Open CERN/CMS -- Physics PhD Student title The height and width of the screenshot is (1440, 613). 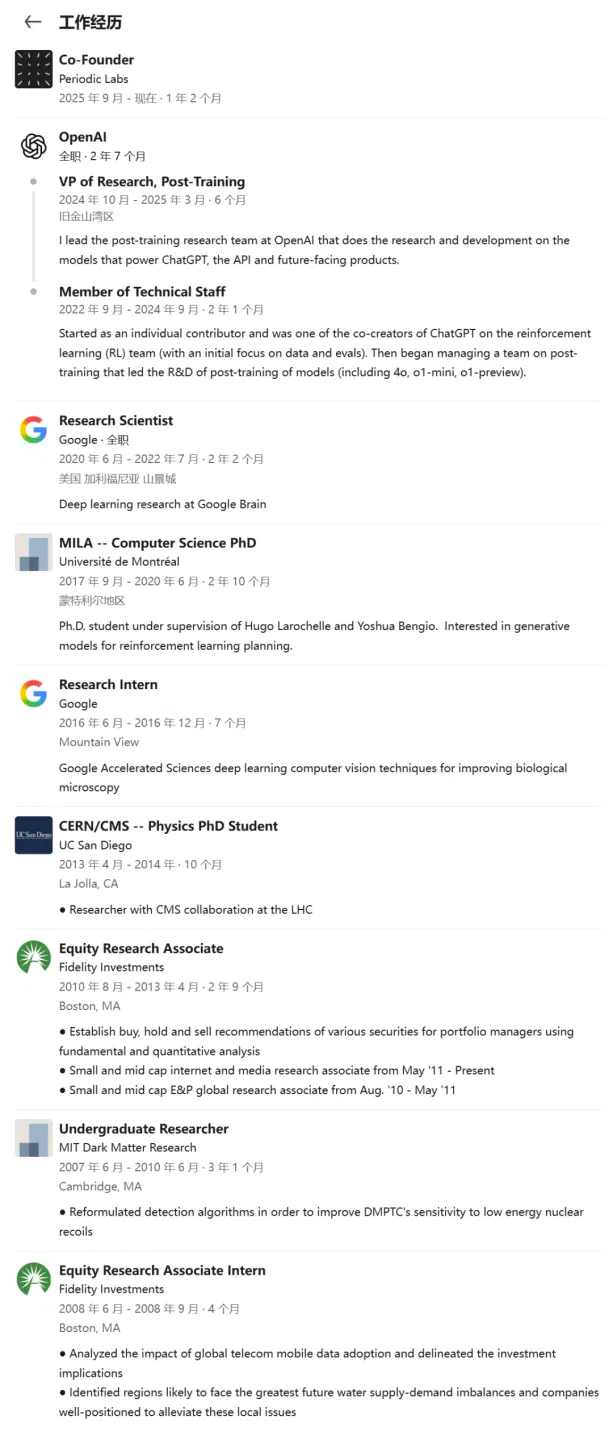[x=168, y=826]
